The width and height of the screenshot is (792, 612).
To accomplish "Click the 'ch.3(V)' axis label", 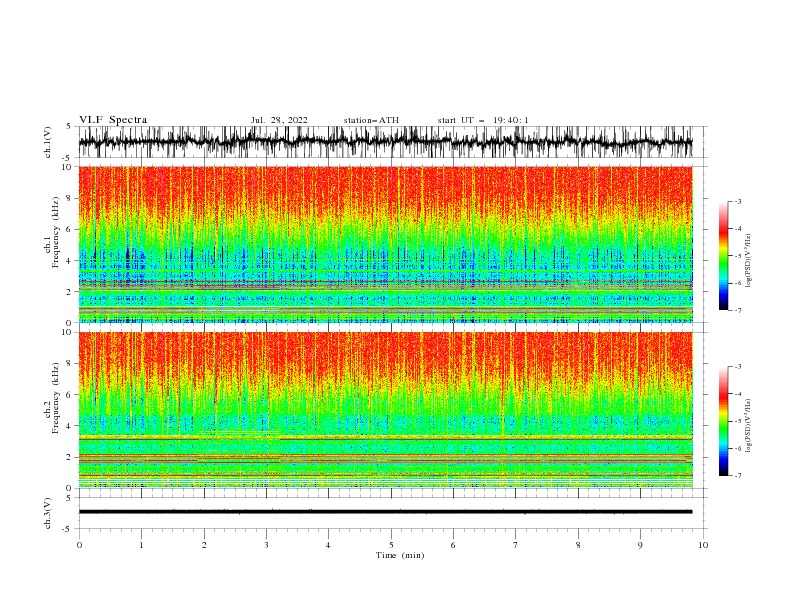I will (x=48, y=513).
